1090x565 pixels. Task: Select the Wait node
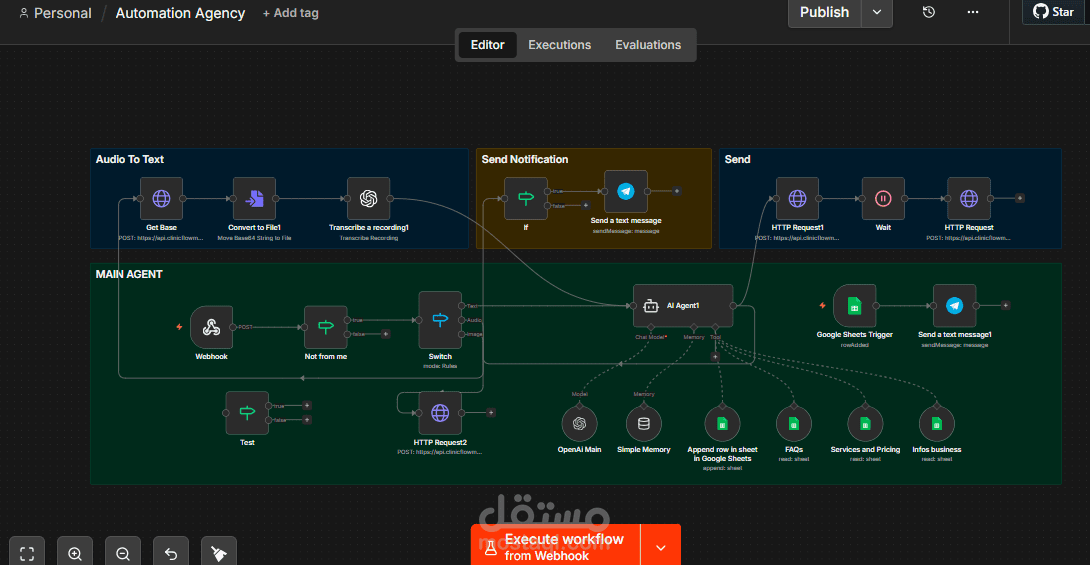coord(883,199)
